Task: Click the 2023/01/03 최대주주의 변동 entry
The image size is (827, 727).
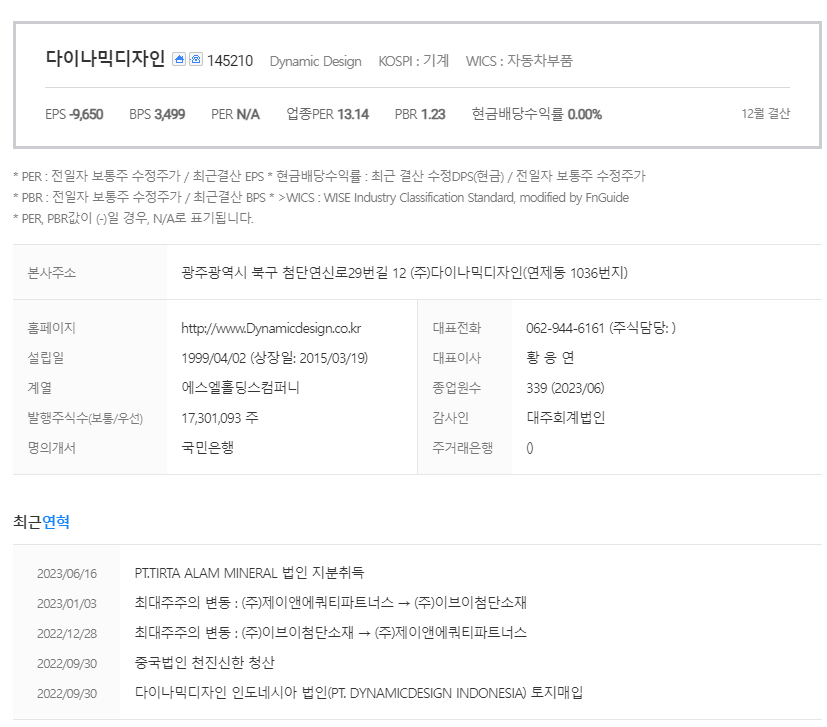Action: tap(331, 602)
